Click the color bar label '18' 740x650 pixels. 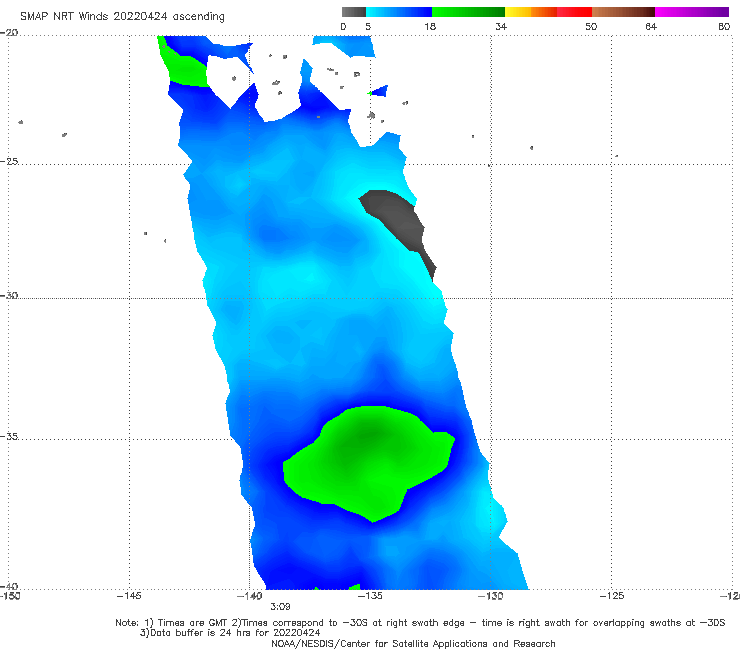coord(430,27)
